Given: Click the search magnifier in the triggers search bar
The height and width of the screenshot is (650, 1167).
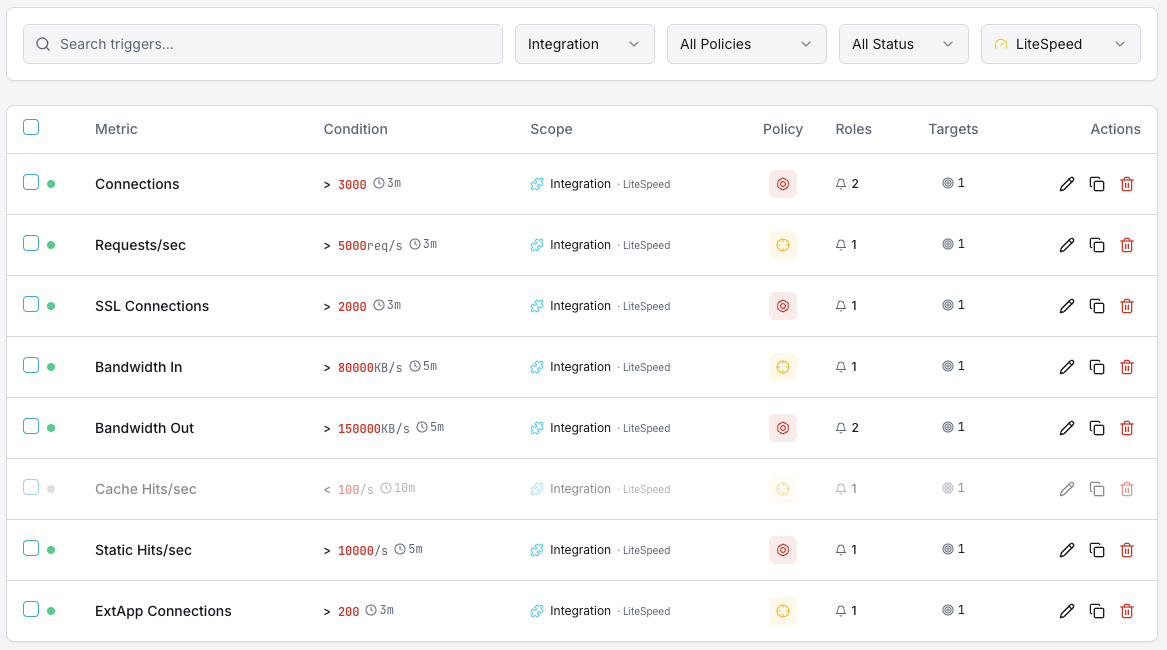Looking at the screenshot, I should pyautogui.click(x=42, y=44).
